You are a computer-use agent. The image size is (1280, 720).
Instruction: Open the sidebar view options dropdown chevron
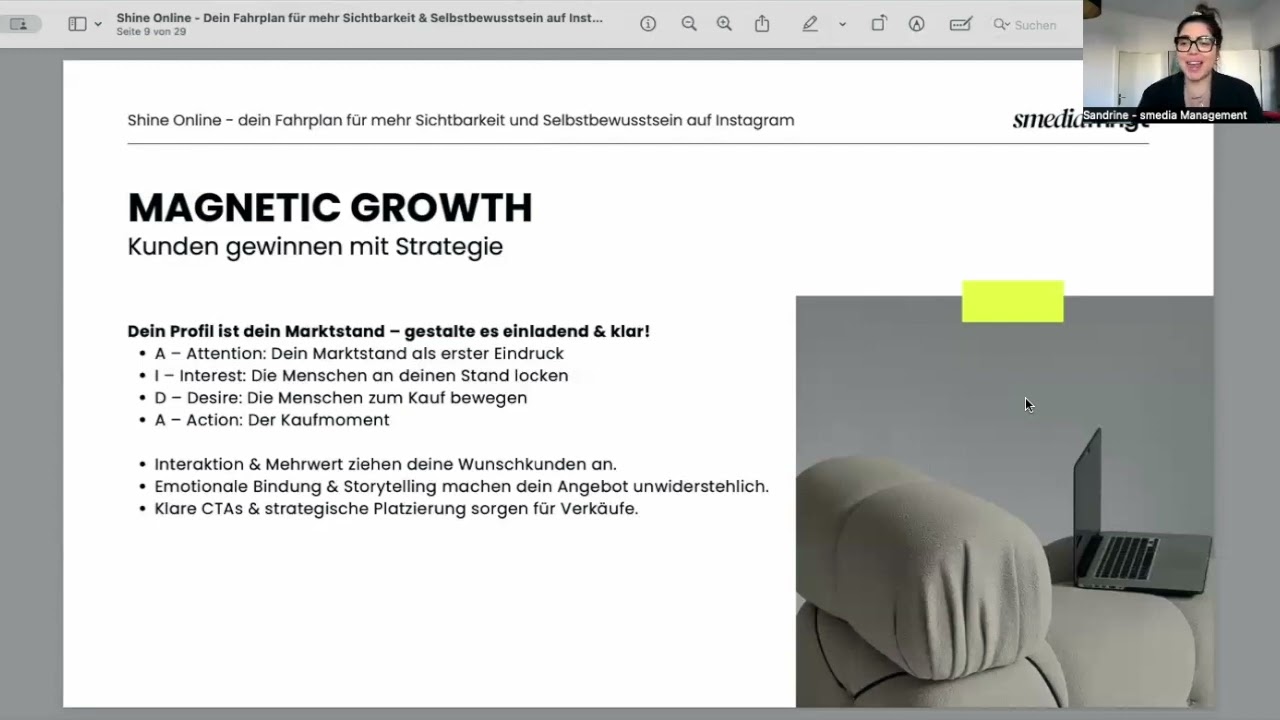(98, 24)
